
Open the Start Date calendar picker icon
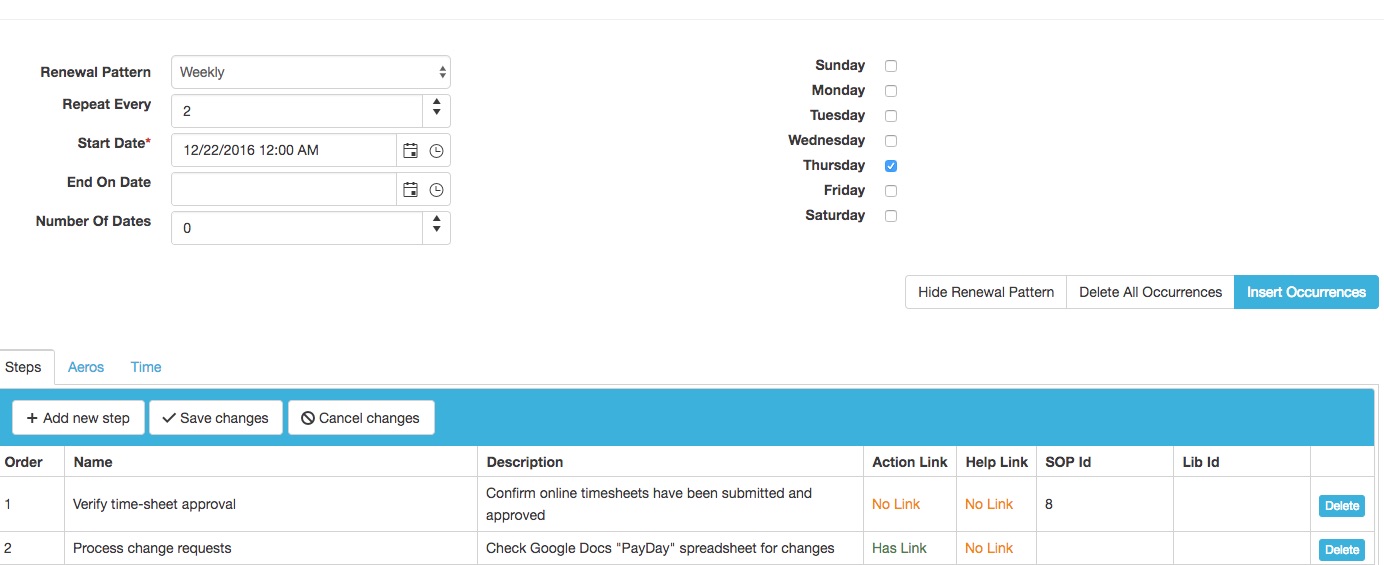click(410, 150)
